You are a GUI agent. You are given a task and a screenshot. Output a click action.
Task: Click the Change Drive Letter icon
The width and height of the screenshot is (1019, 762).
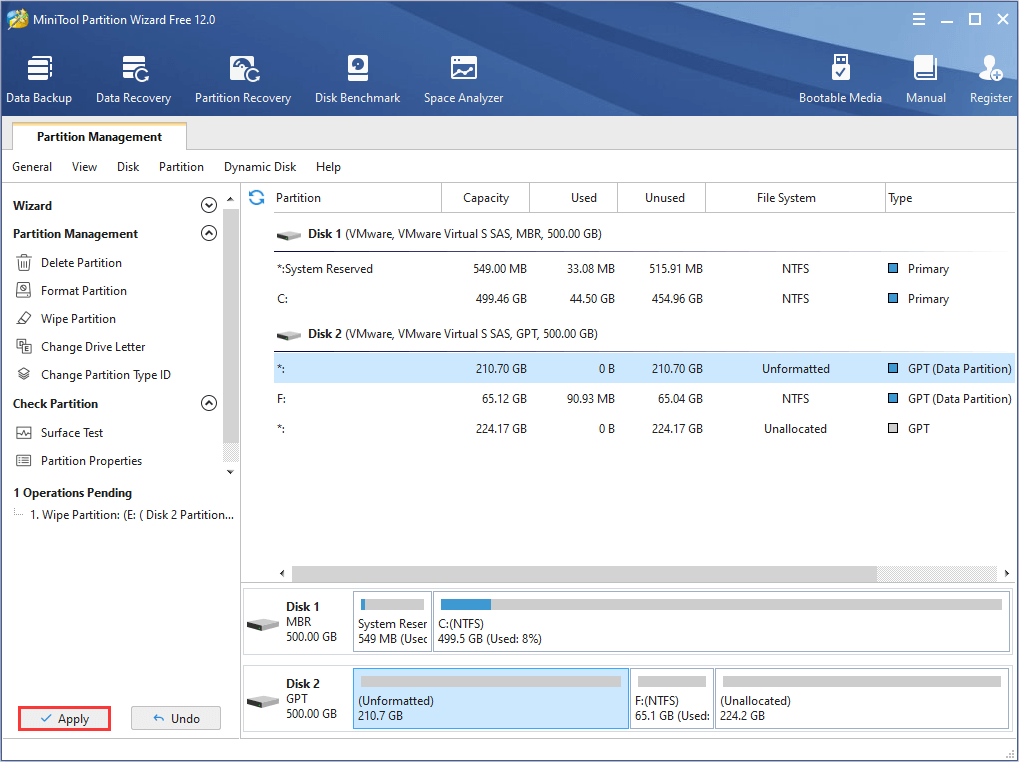pyautogui.click(x=24, y=346)
